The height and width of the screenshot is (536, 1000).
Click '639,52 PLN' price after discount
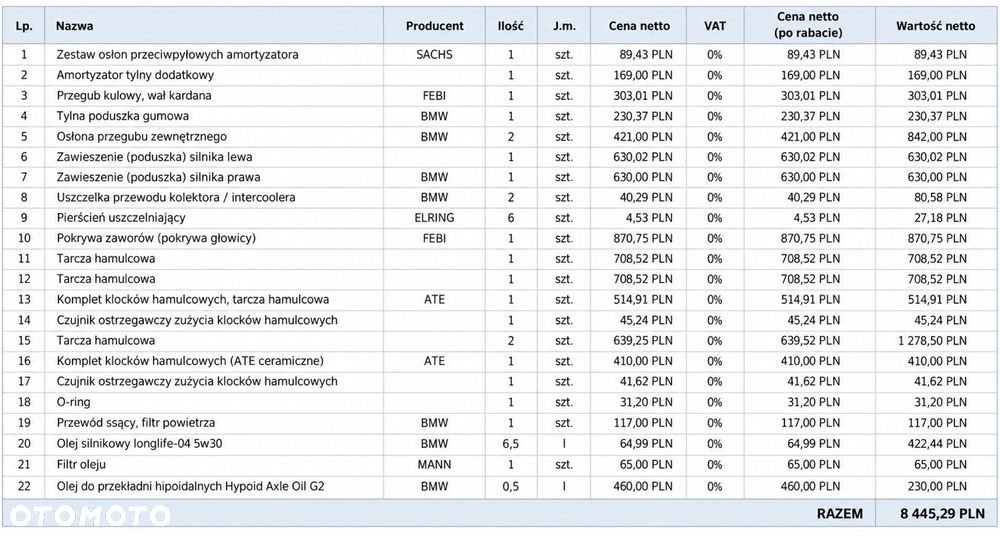click(810, 341)
